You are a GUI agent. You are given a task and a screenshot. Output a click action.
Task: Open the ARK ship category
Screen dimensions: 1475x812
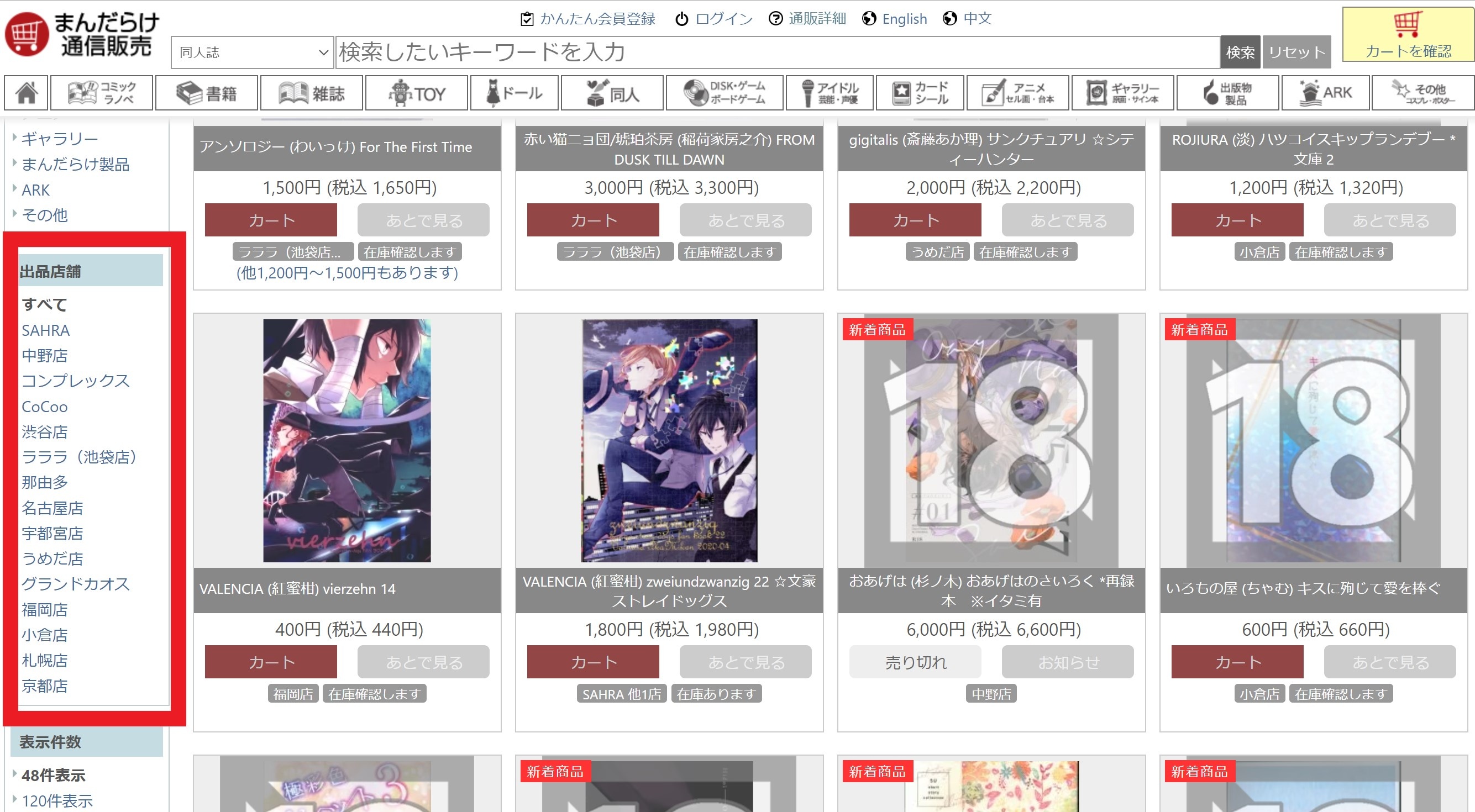click(x=1325, y=93)
